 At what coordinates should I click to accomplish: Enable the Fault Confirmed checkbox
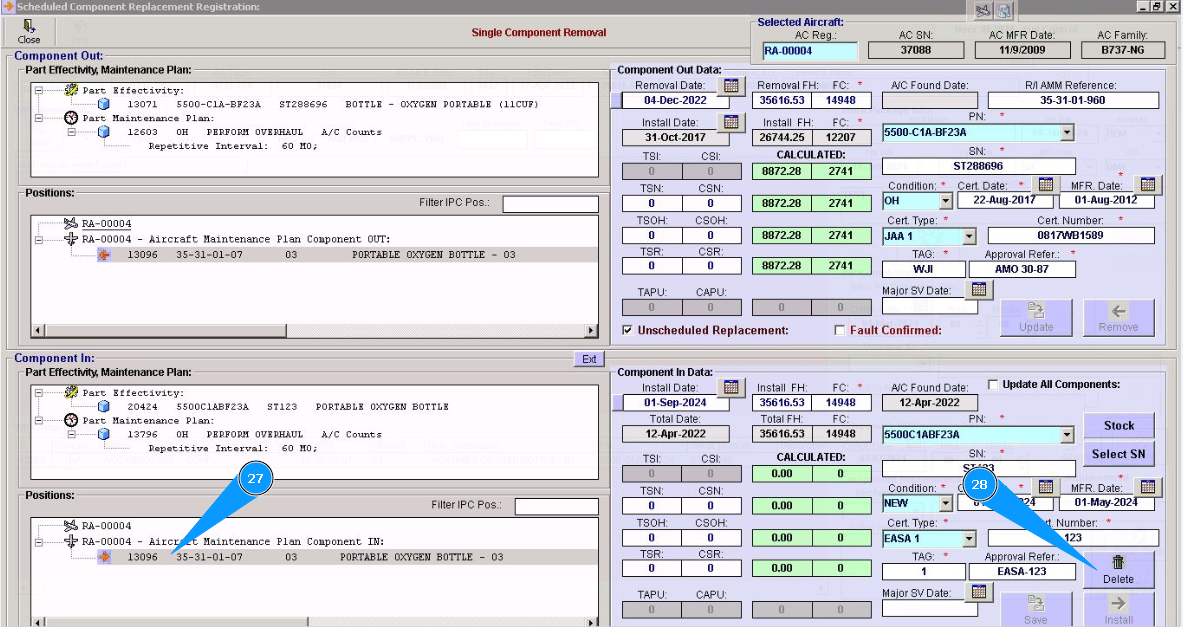(x=840, y=330)
